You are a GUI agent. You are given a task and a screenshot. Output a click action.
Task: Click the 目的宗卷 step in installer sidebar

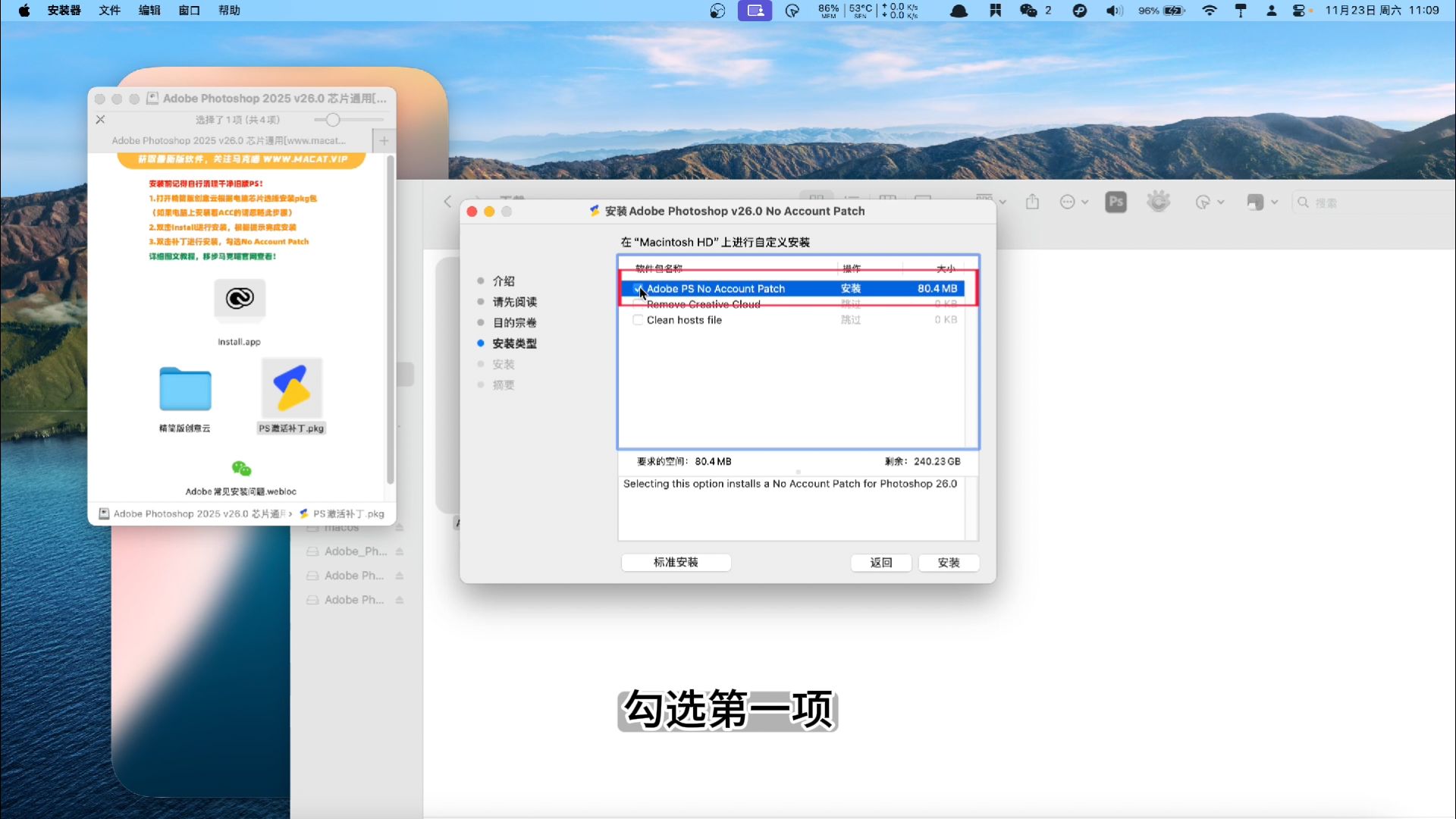(514, 322)
